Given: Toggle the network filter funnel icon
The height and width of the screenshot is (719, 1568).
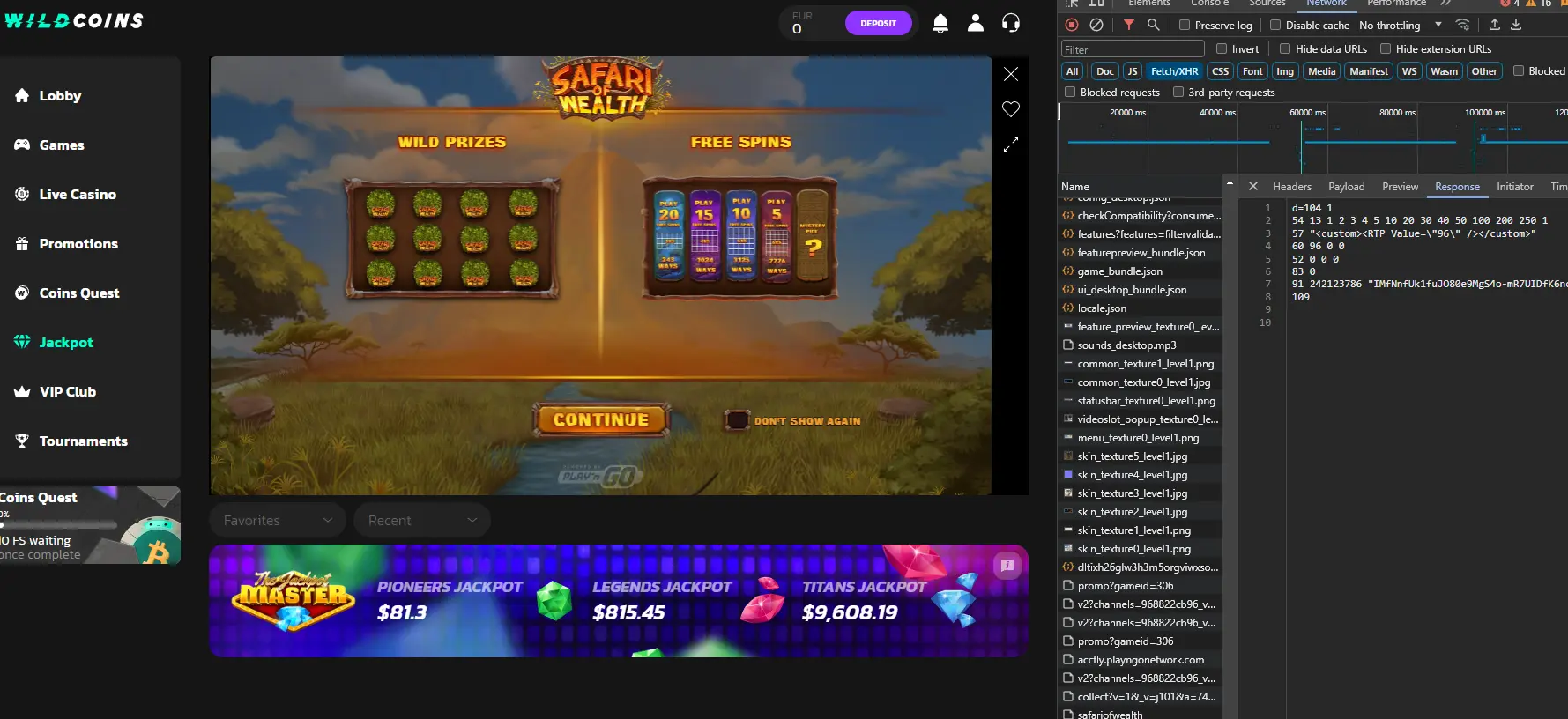Looking at the screenshot, I should 1129,25.
